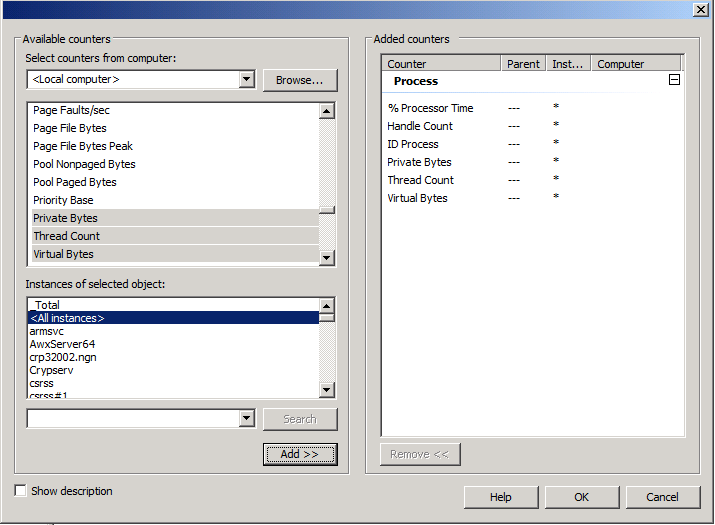
Task: Choose the _Total instance
Action: click(x=46, y=305)
